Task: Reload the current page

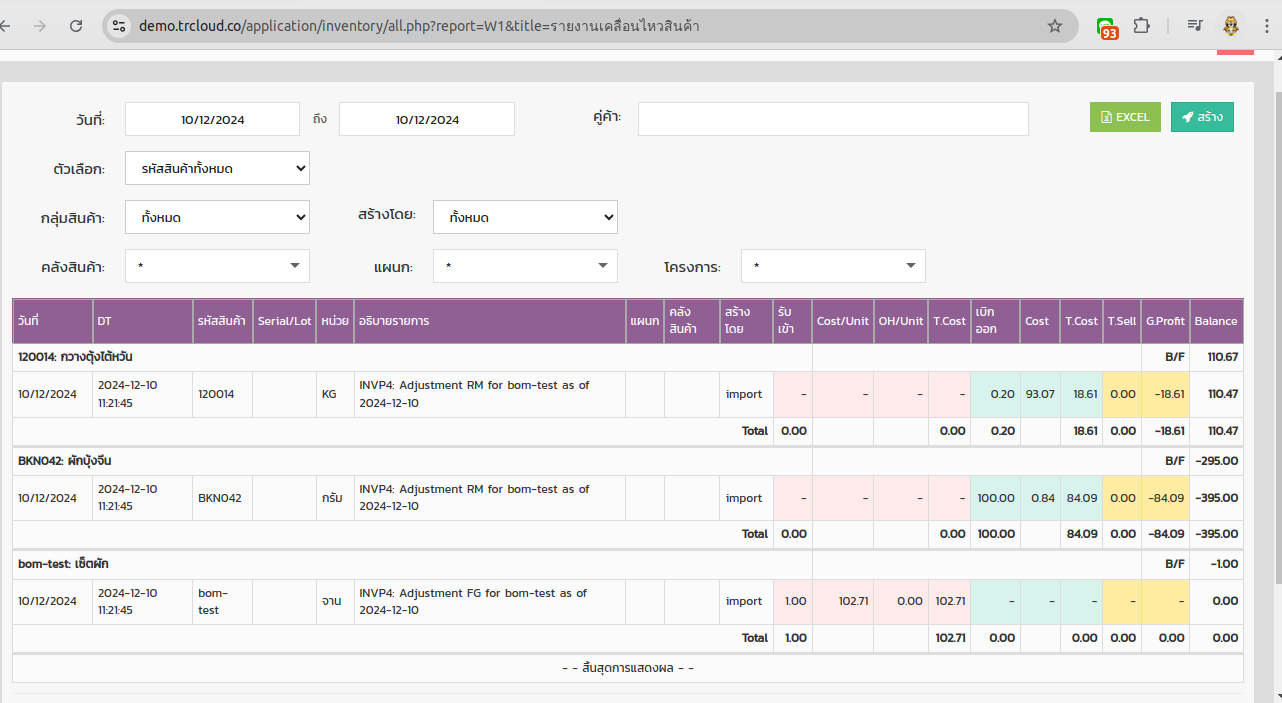Action: tap(76, 26)
